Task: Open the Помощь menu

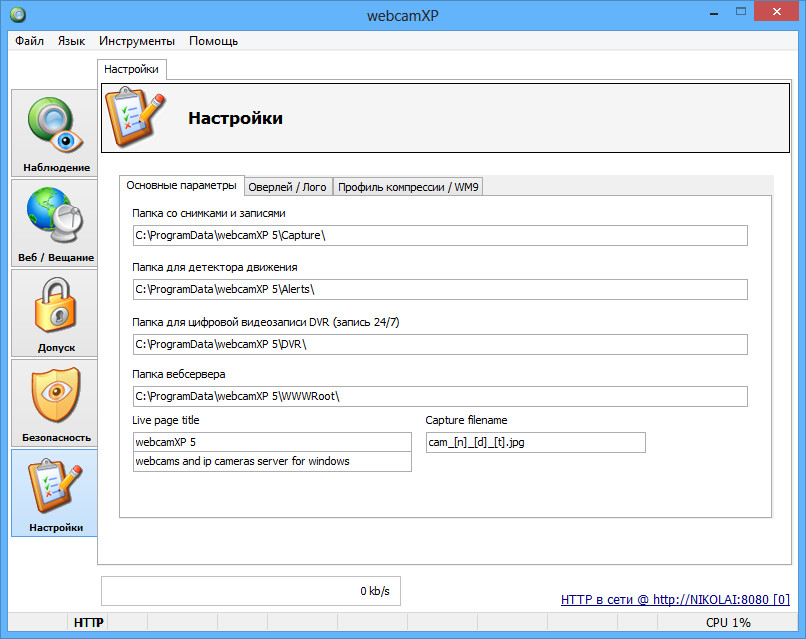Action: pyautogui.click(x=213, y=41)
